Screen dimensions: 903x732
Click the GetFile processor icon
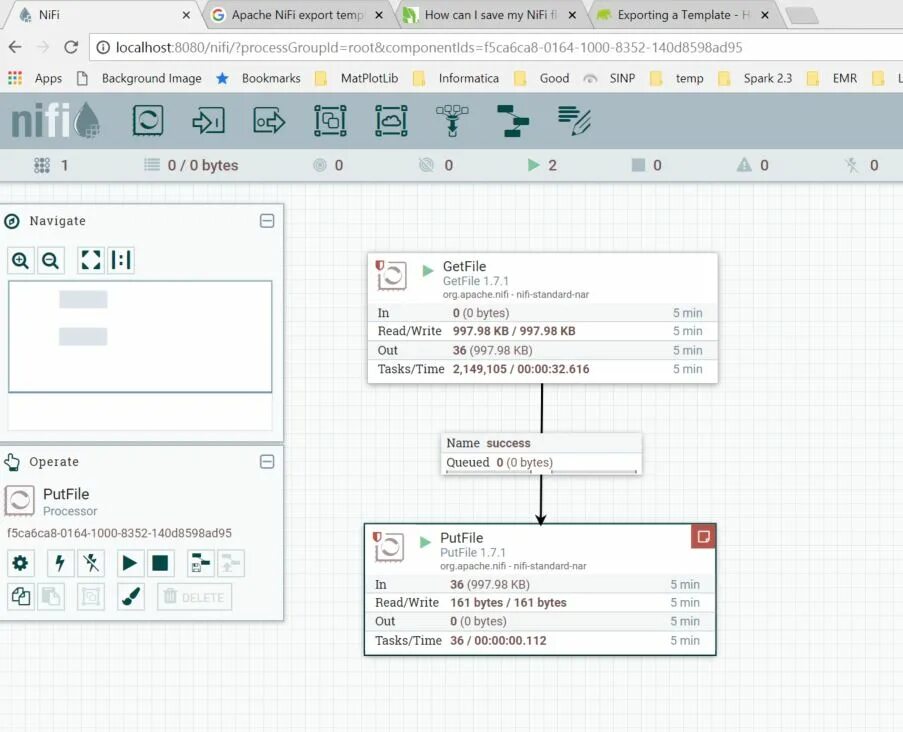coord(392,275)
